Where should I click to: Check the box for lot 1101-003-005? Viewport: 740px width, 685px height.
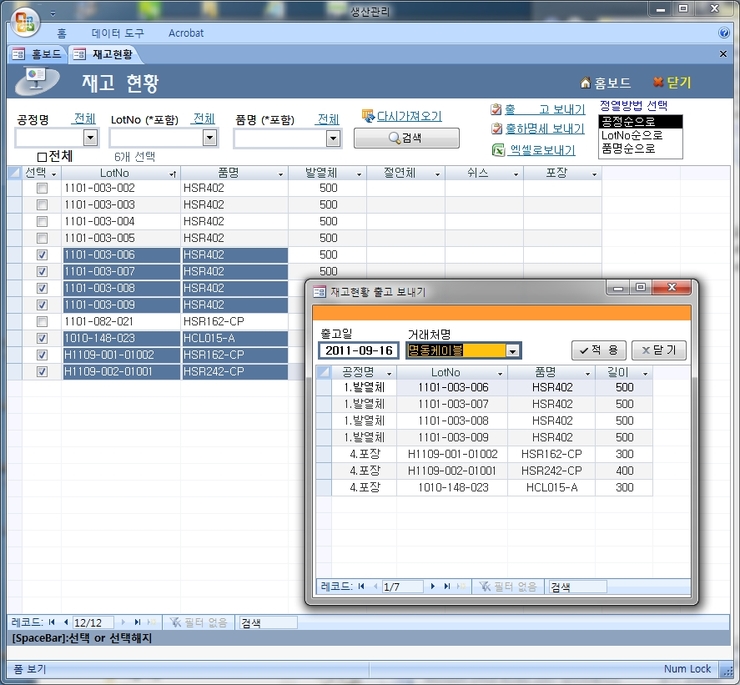tap(42, 238)
